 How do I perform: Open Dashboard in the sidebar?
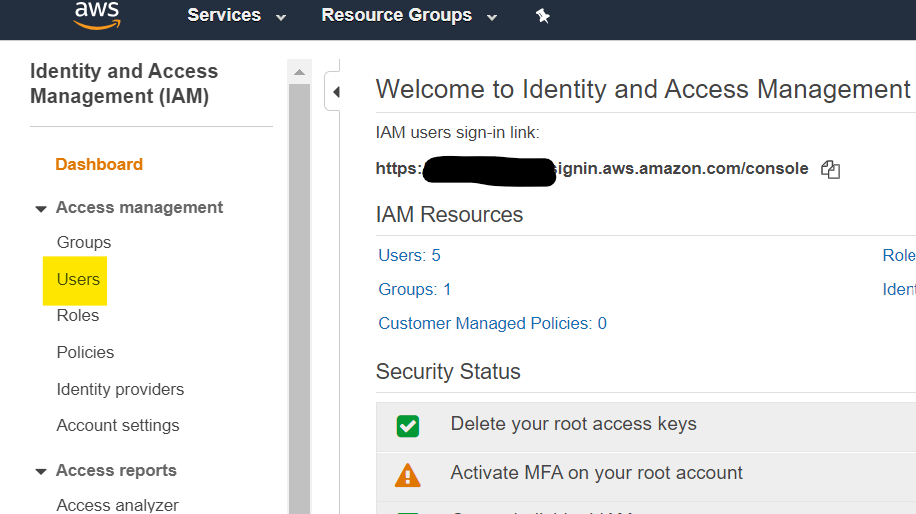99,164
